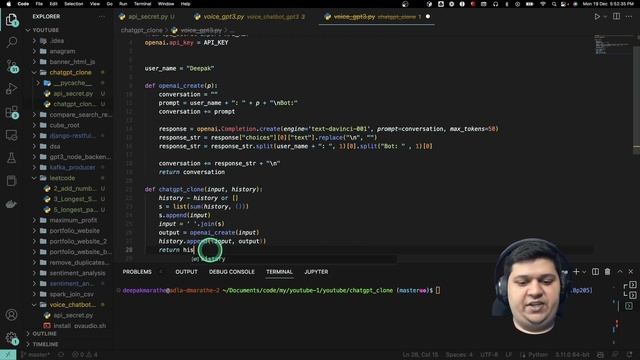The image size is (640, 360).
Task: Click the master branch in status bar
Action: point(36,355)
